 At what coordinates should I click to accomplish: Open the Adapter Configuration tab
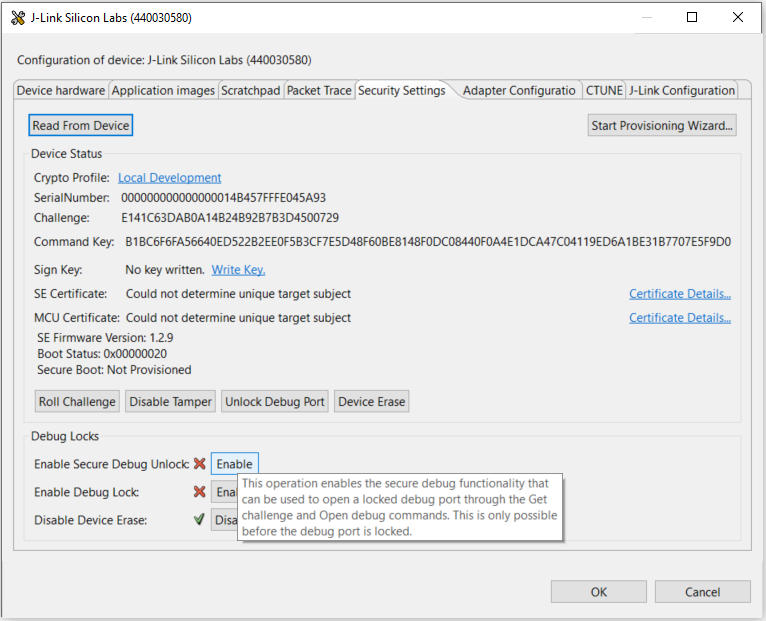point(518,91)
